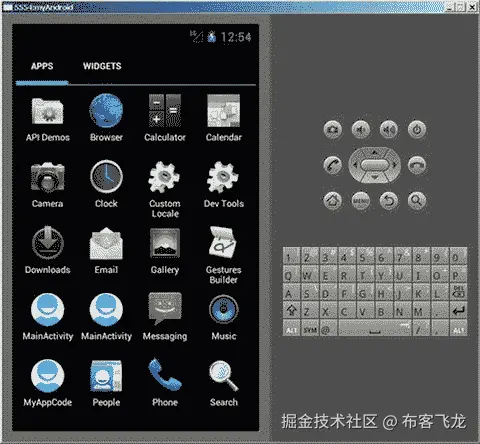Click the emulator magnifier search button
This screenshot has height=444, width=480.
417,200
